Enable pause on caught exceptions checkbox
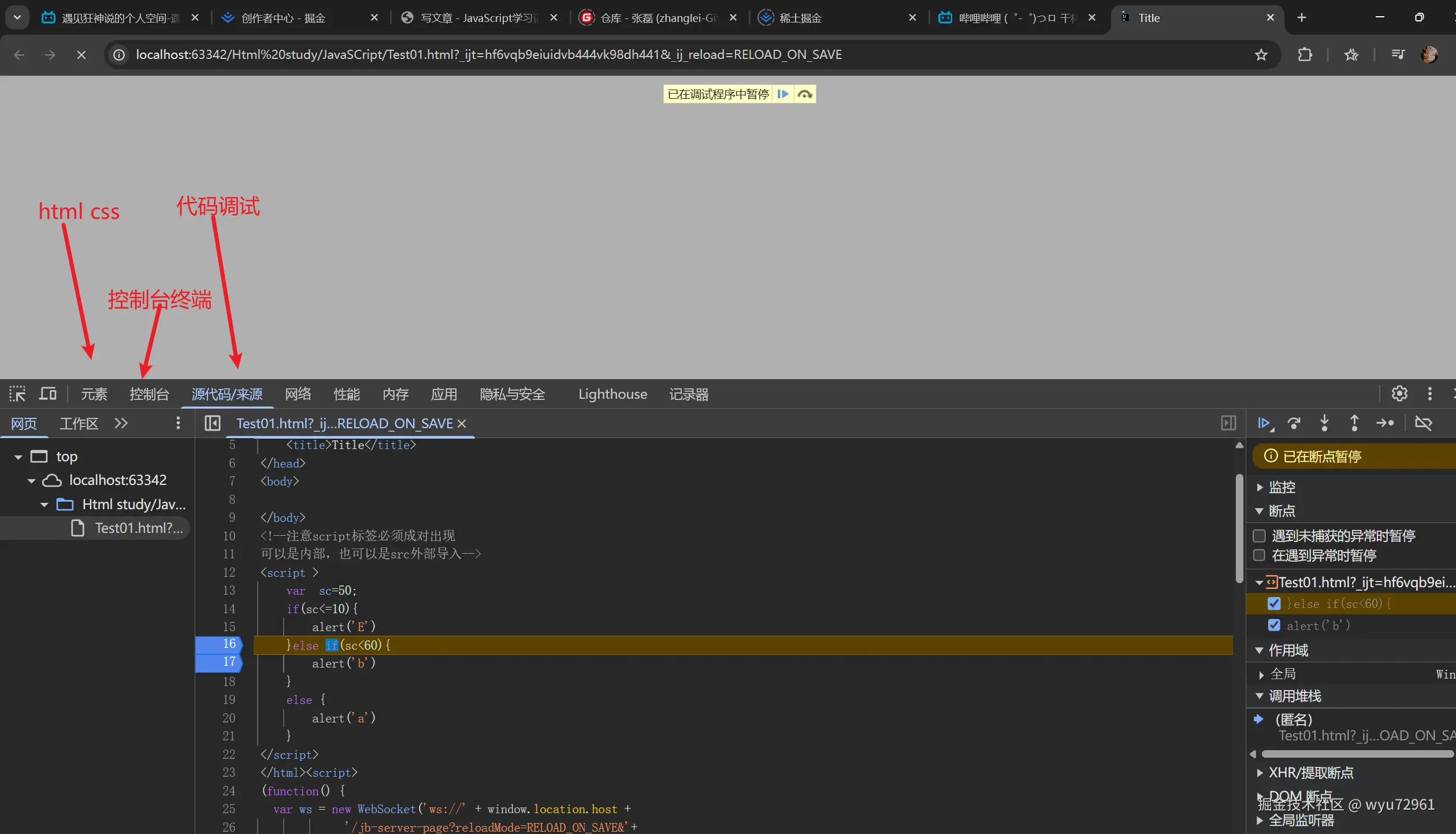 tap(1260, 555)
